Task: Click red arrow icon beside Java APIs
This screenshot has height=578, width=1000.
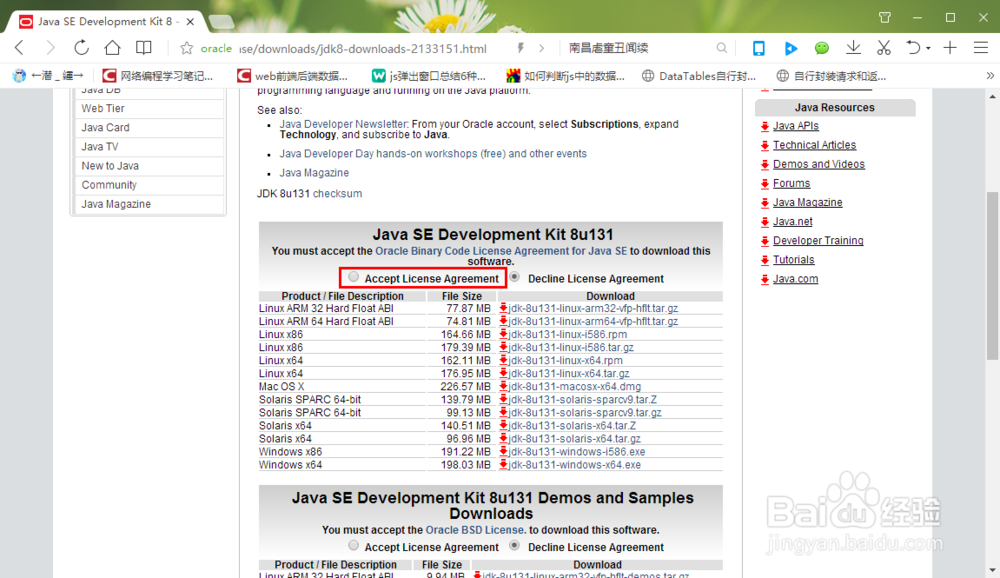Action: pyautogui.click(x=765, y=126)
